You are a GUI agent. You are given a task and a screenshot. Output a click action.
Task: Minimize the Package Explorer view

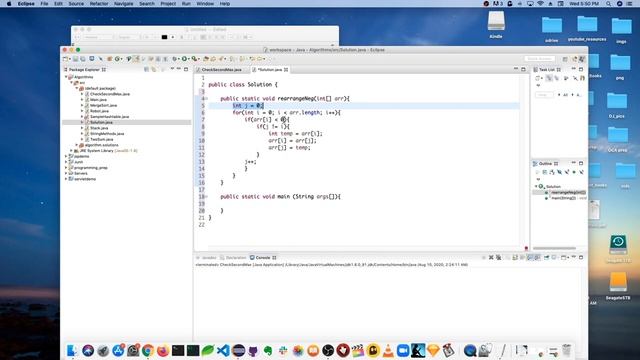coord(179,69)
